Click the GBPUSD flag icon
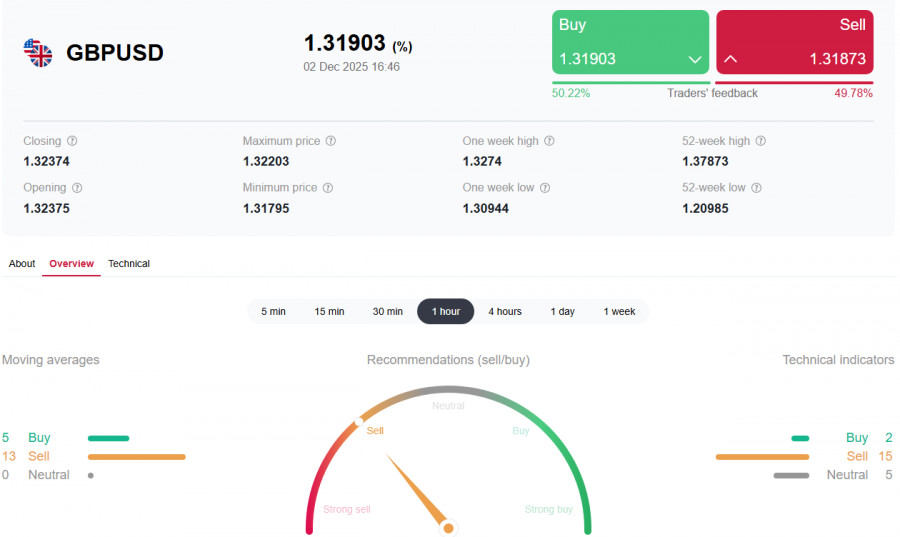Viewport: 900px width, 537px height. [x=38, y=53]
